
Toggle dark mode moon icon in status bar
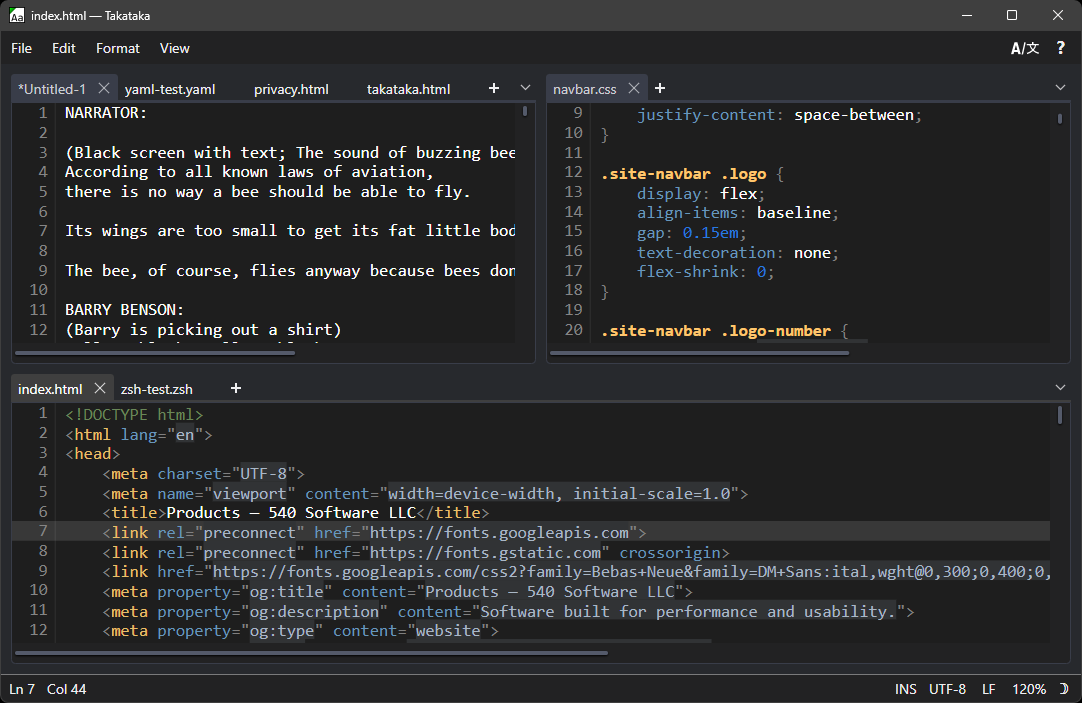(1063, 689)
